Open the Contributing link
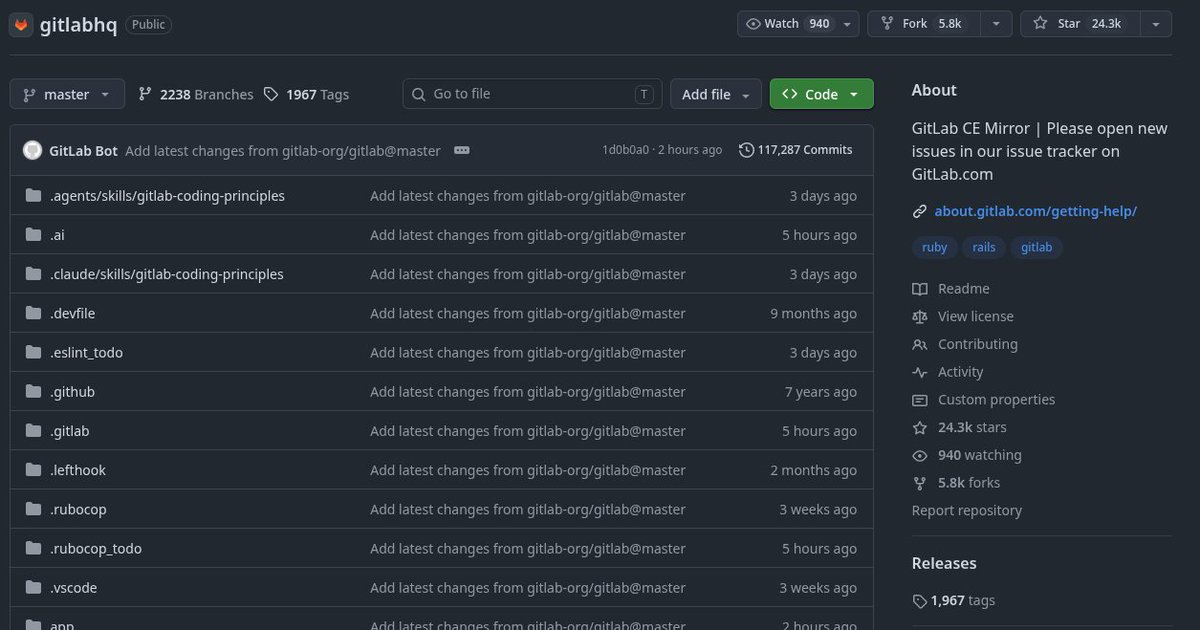 [977, 344]
